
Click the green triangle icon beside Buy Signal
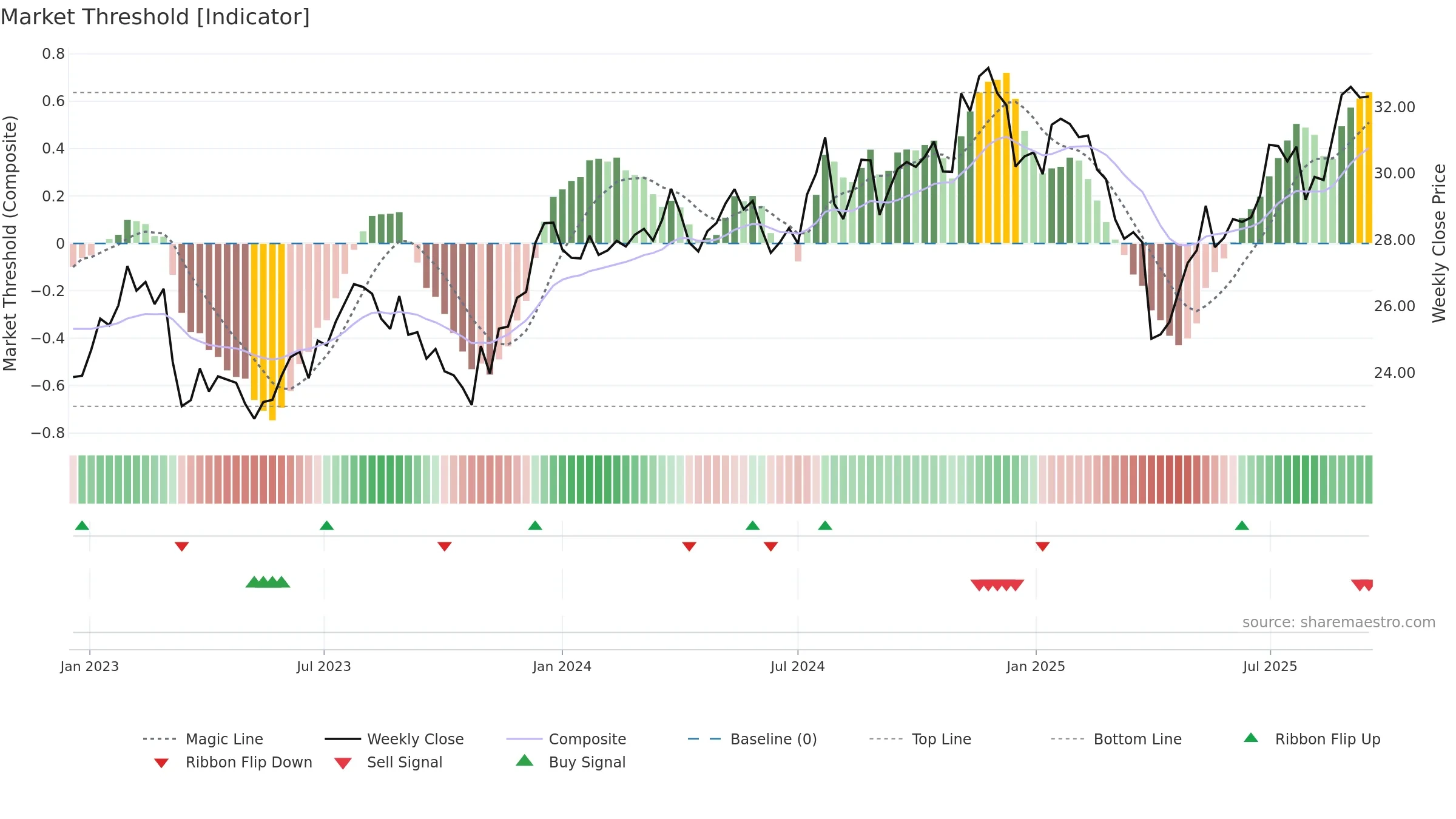click(x=525, y=760)
